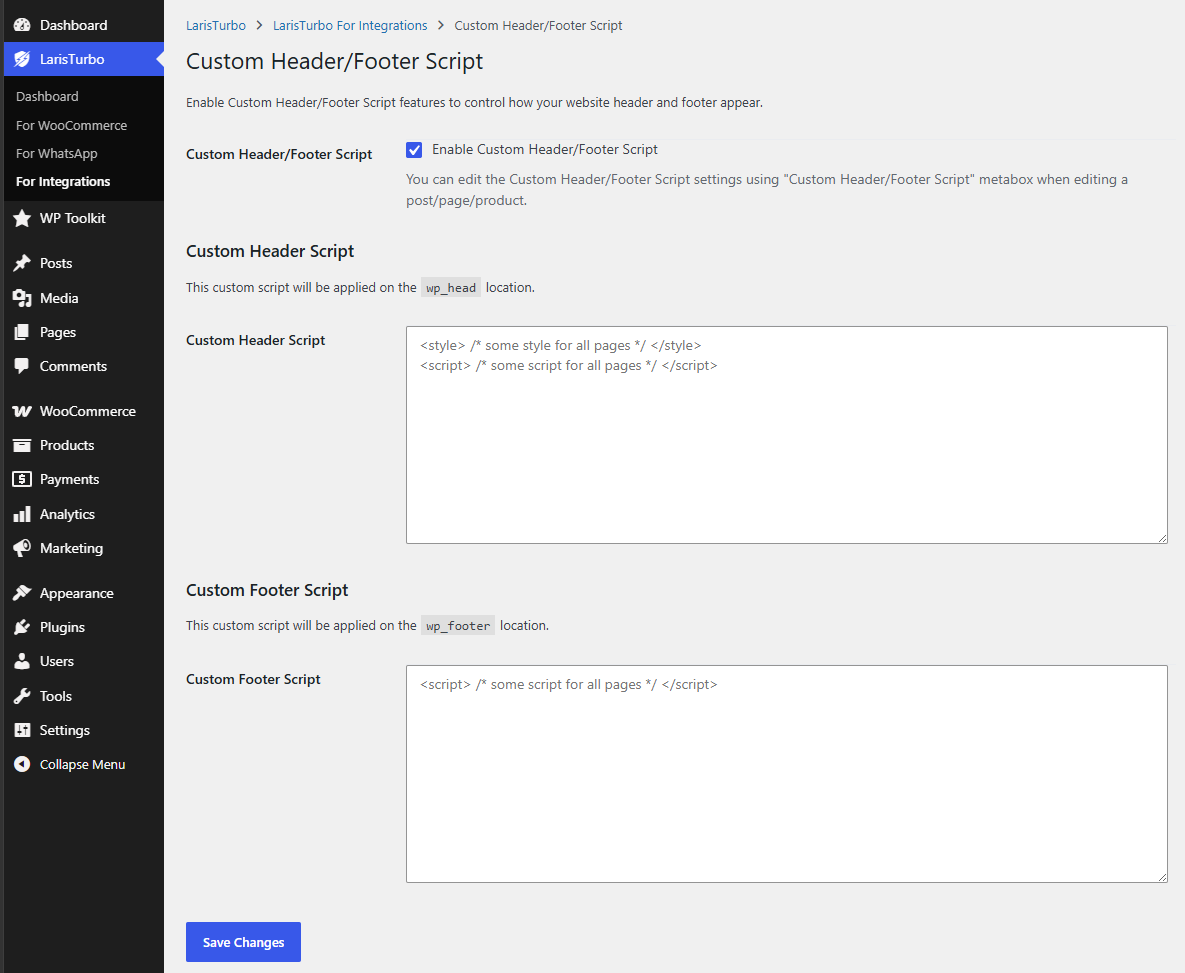Click the Dashboard gauge icon in sidebar
The image size is (1185, 973).
click(22, 25)
